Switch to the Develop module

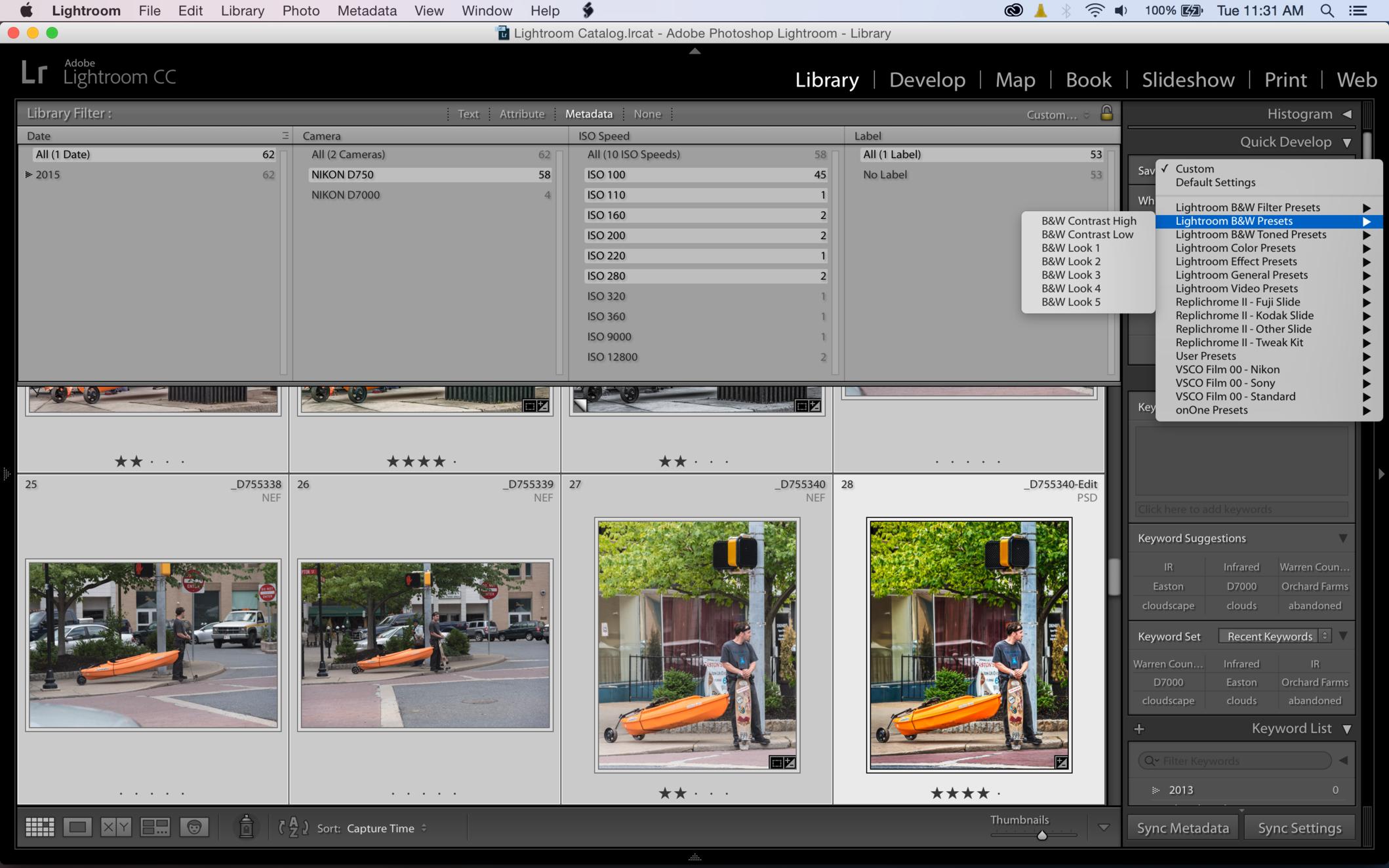[x=927, y=80]
